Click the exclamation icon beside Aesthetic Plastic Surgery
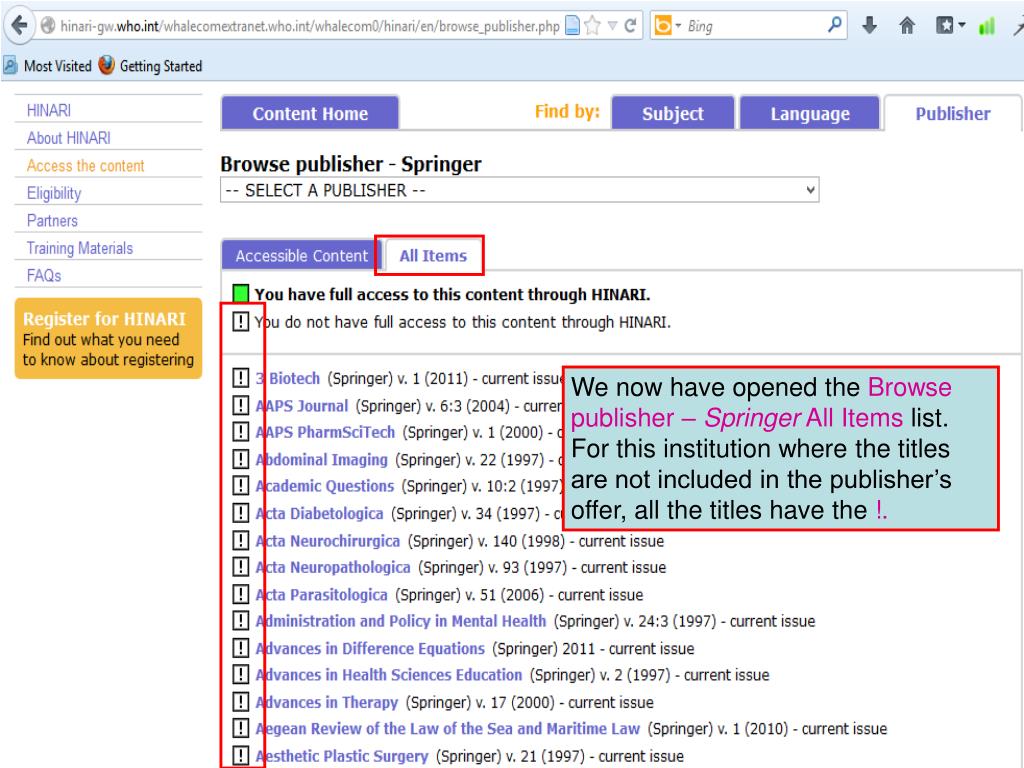This screenshot has height=768, width=1024. [241, 756]
